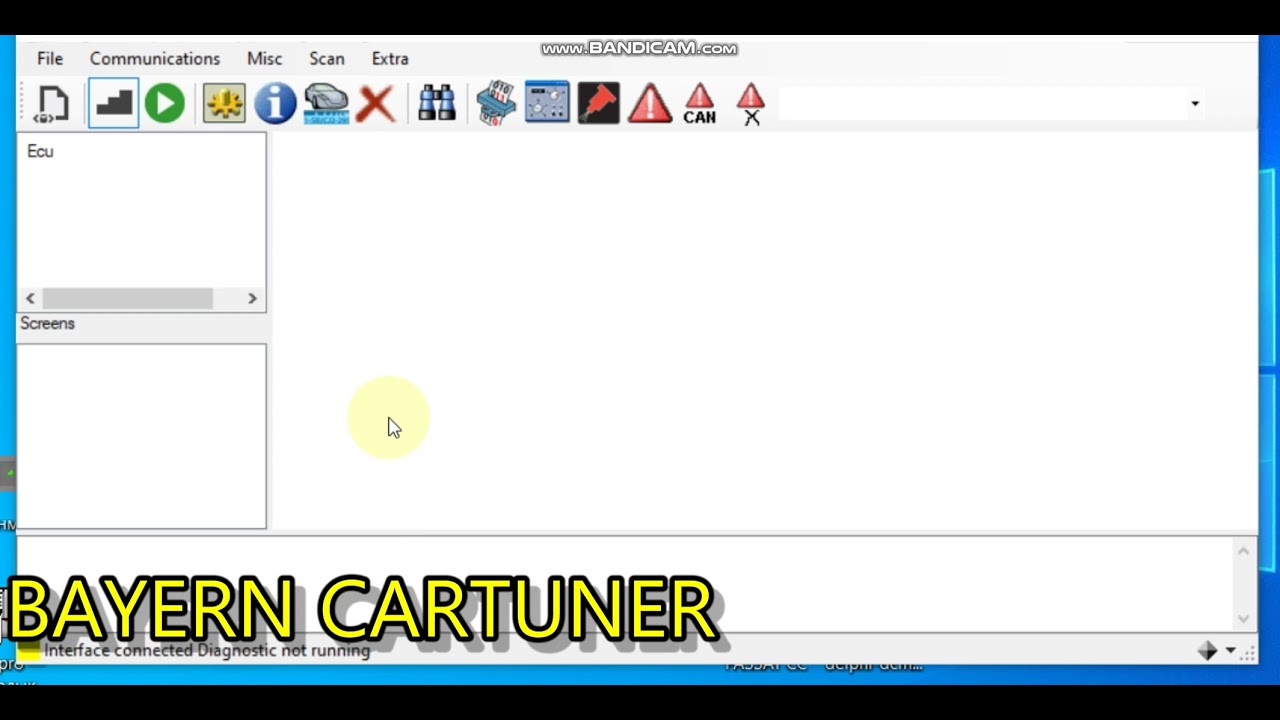Click the new document toolbar icon
Image resolution: width=1280 pixels, height=720 pixels.
point(51,104)
